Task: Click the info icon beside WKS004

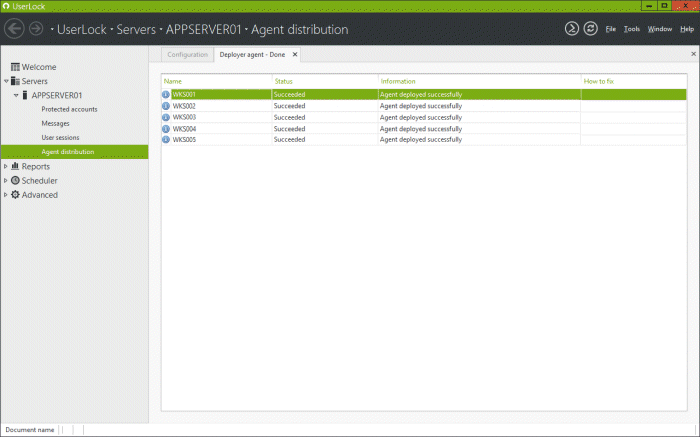Action: 166,129
